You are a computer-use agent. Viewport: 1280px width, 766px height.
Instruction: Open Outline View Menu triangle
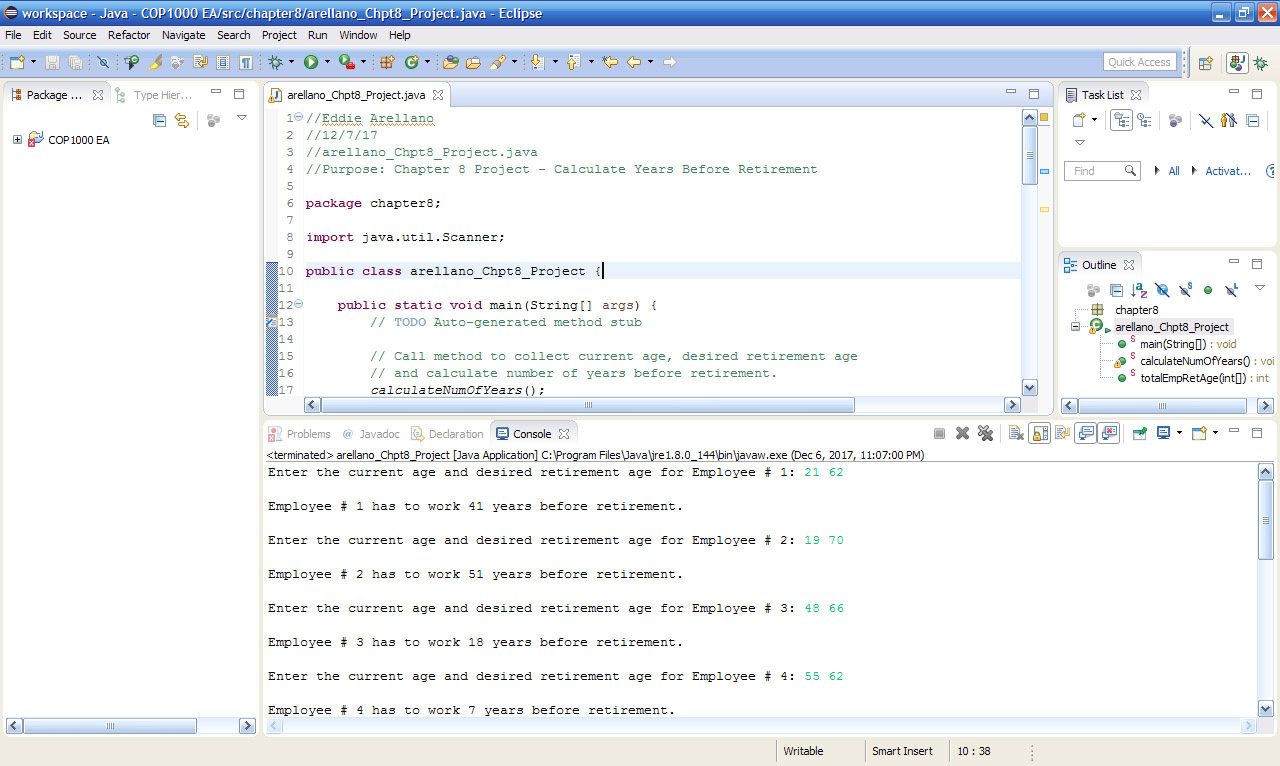click(x=1260, y=288)
